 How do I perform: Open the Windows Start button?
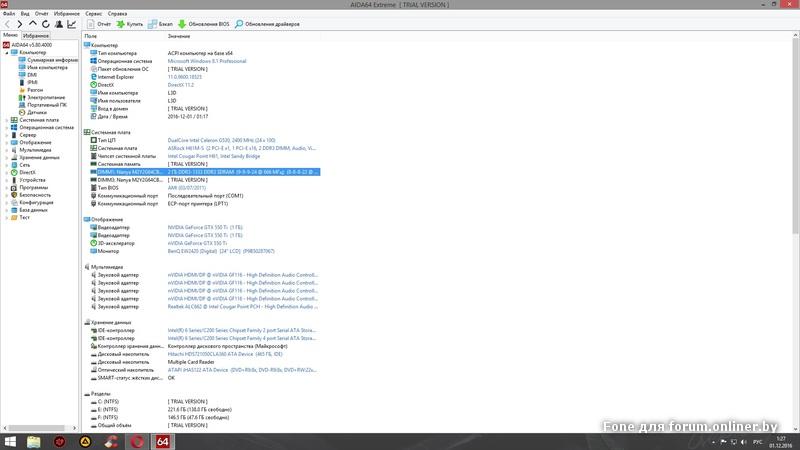(10, 442)
